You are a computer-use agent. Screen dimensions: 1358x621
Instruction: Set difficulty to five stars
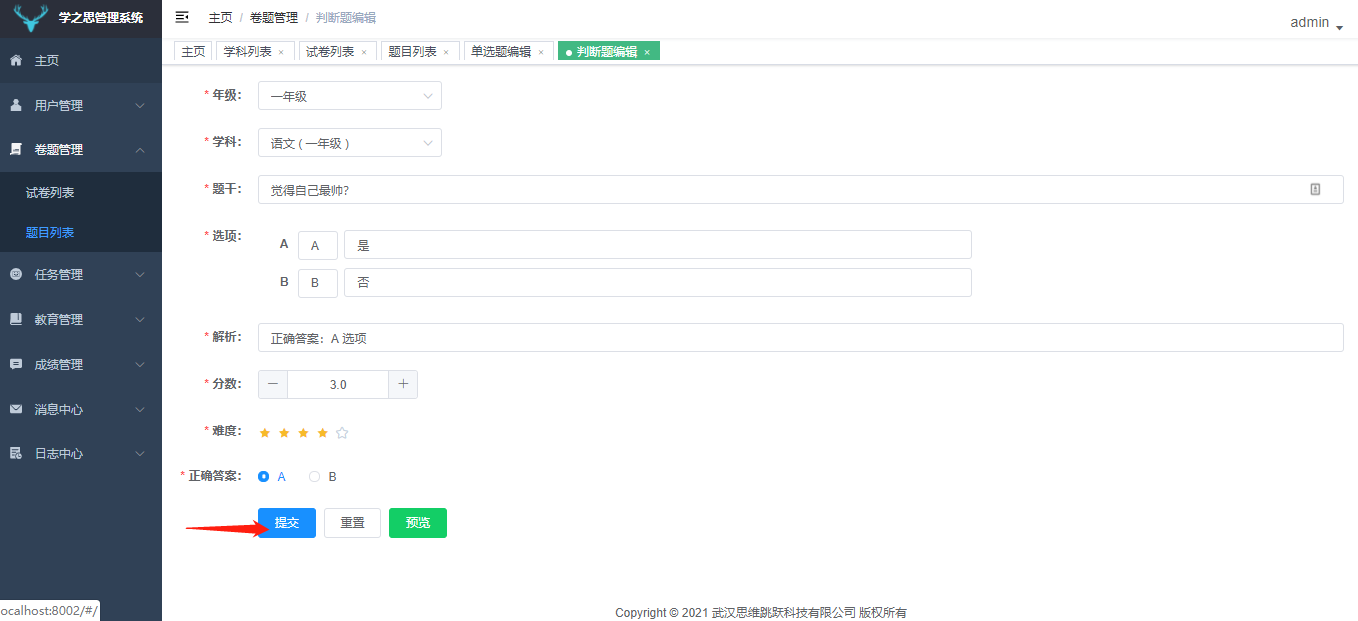342,432
